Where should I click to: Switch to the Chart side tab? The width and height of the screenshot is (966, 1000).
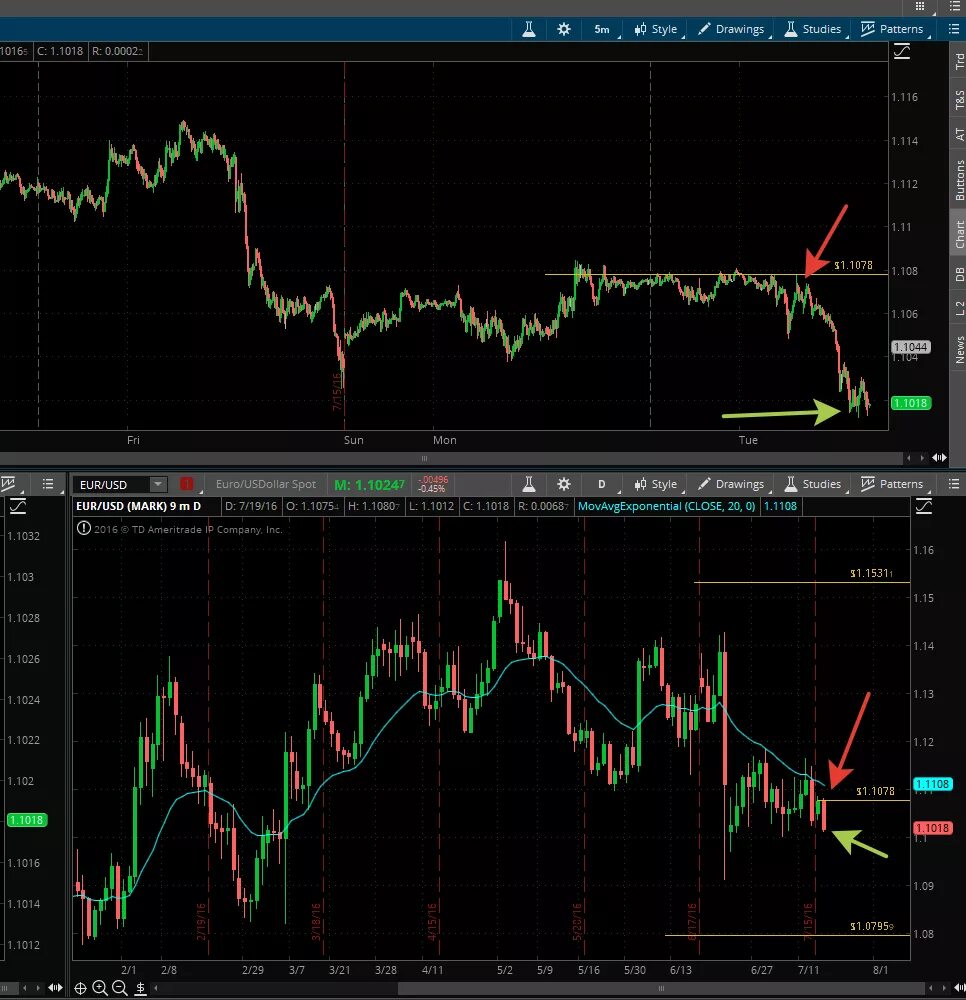click(958, 234)
